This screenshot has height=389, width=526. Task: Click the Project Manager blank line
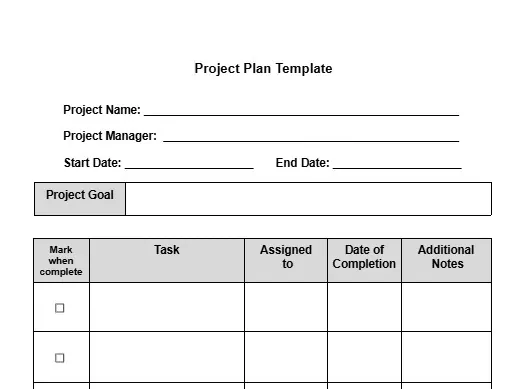click(311, 137)
